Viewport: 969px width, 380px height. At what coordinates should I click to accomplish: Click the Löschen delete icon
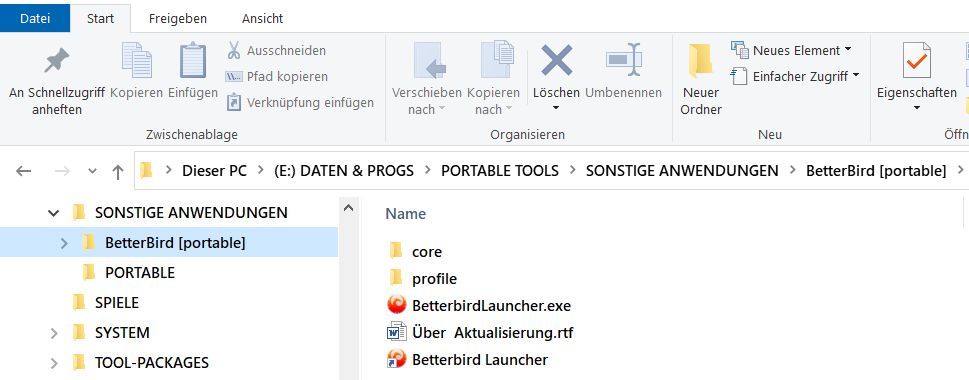(556, 60)
